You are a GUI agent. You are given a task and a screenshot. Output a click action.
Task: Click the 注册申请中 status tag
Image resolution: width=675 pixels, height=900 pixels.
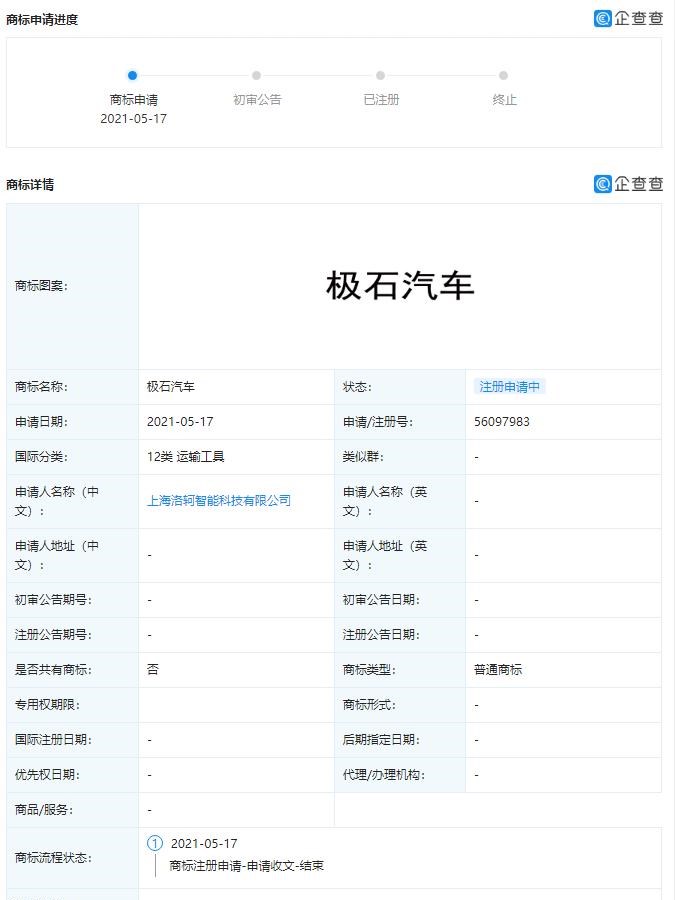tap(509, 387)
